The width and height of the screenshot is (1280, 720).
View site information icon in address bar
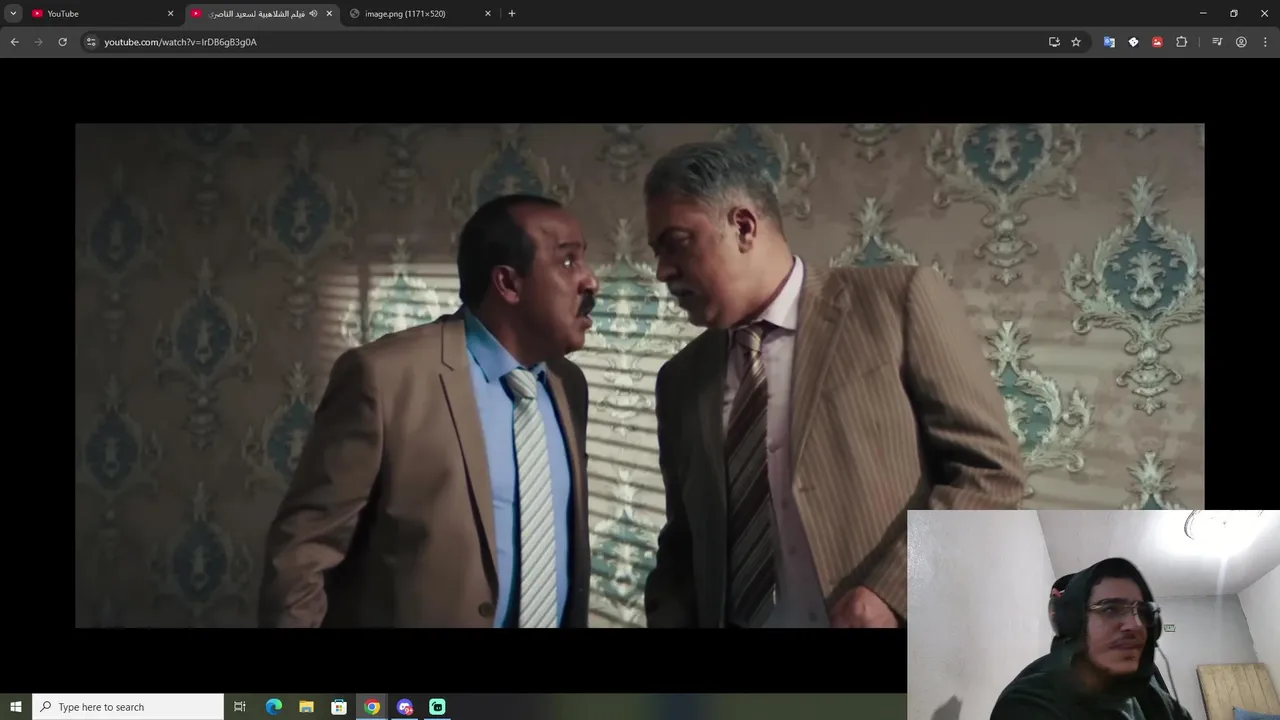[x=91, y=42]
